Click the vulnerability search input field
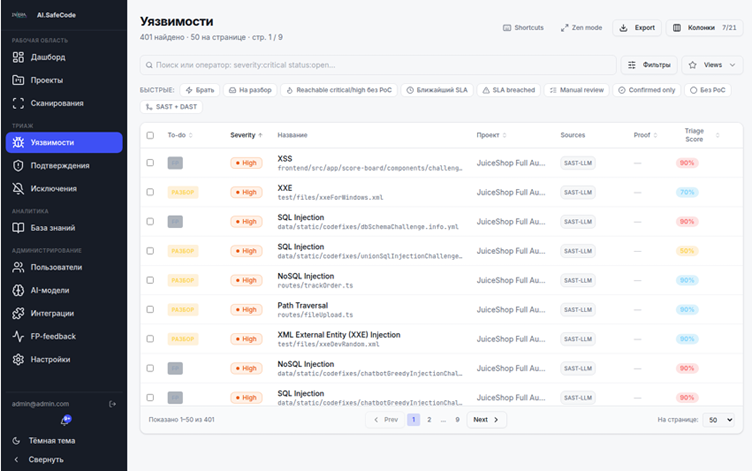Image resolution: width=752 pixels, height=471 pixels. coord(378,65)
